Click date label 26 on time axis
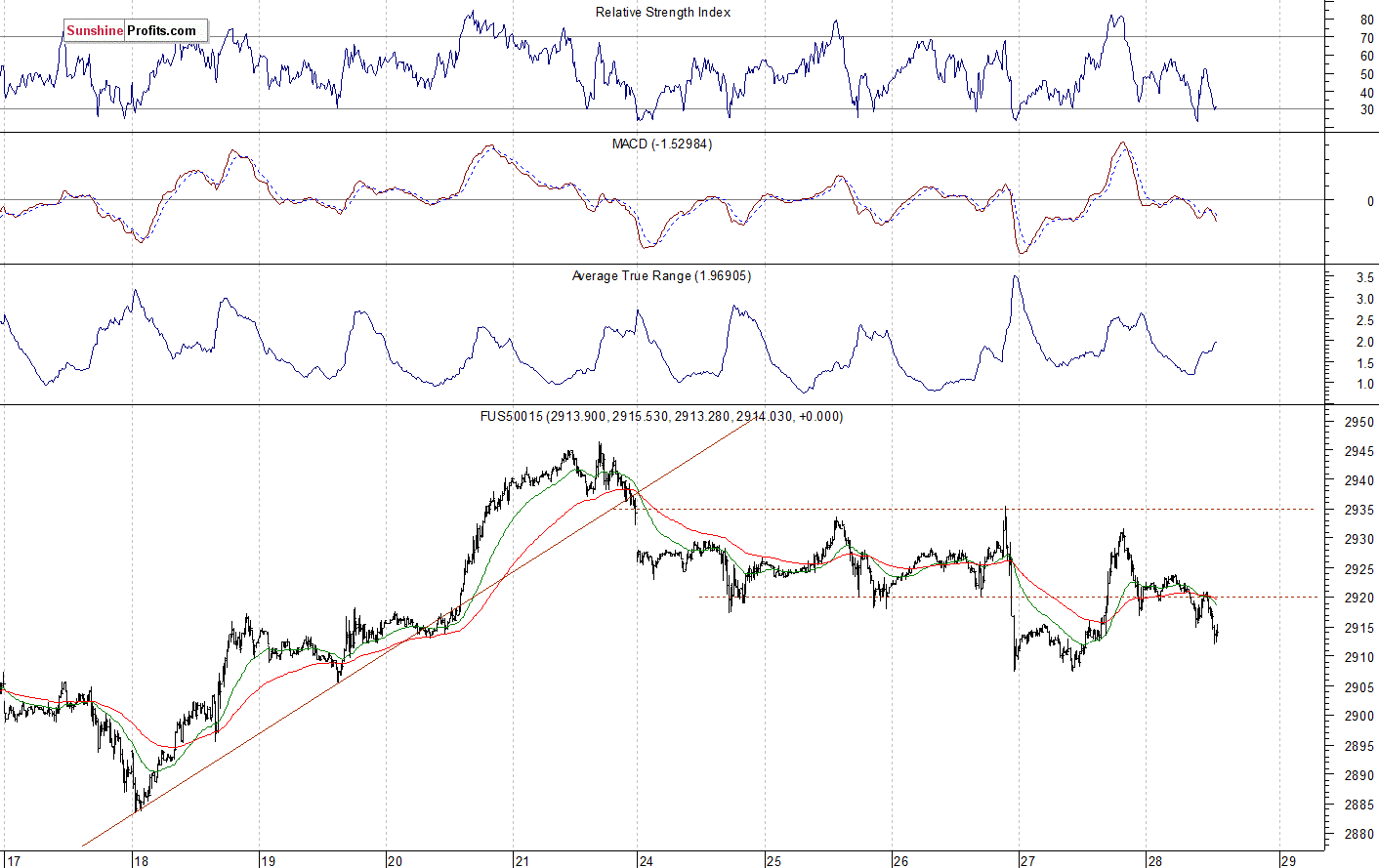Image resolution: width=1379 pixels, height=868 pixels. 900,861
